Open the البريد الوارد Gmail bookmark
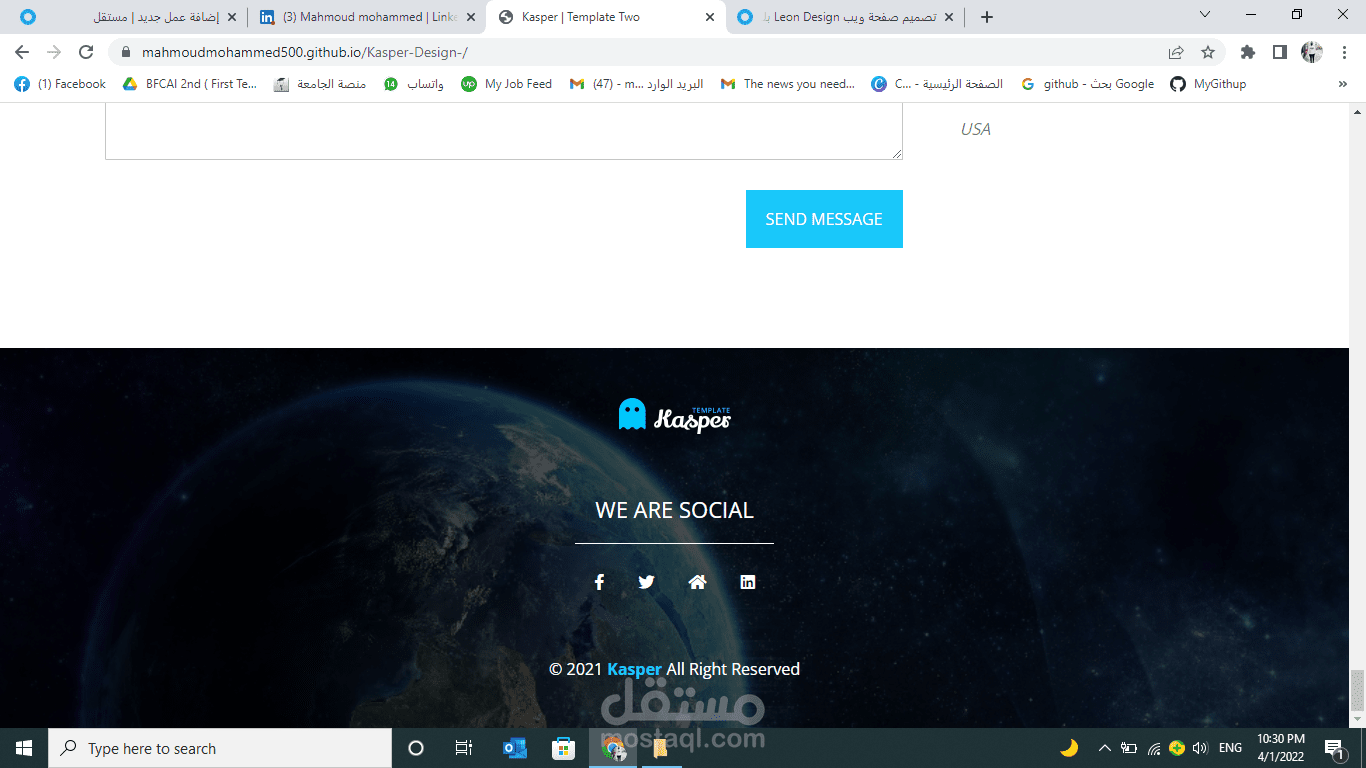 coord(636,84)
